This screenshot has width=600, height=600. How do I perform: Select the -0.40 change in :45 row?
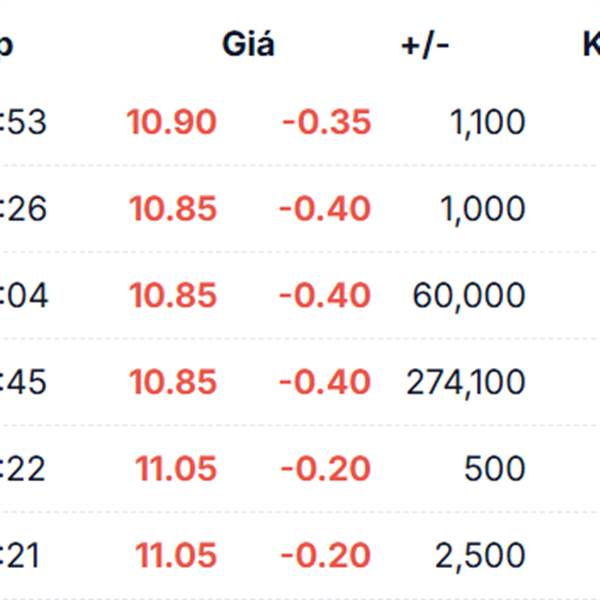[325, 382]
